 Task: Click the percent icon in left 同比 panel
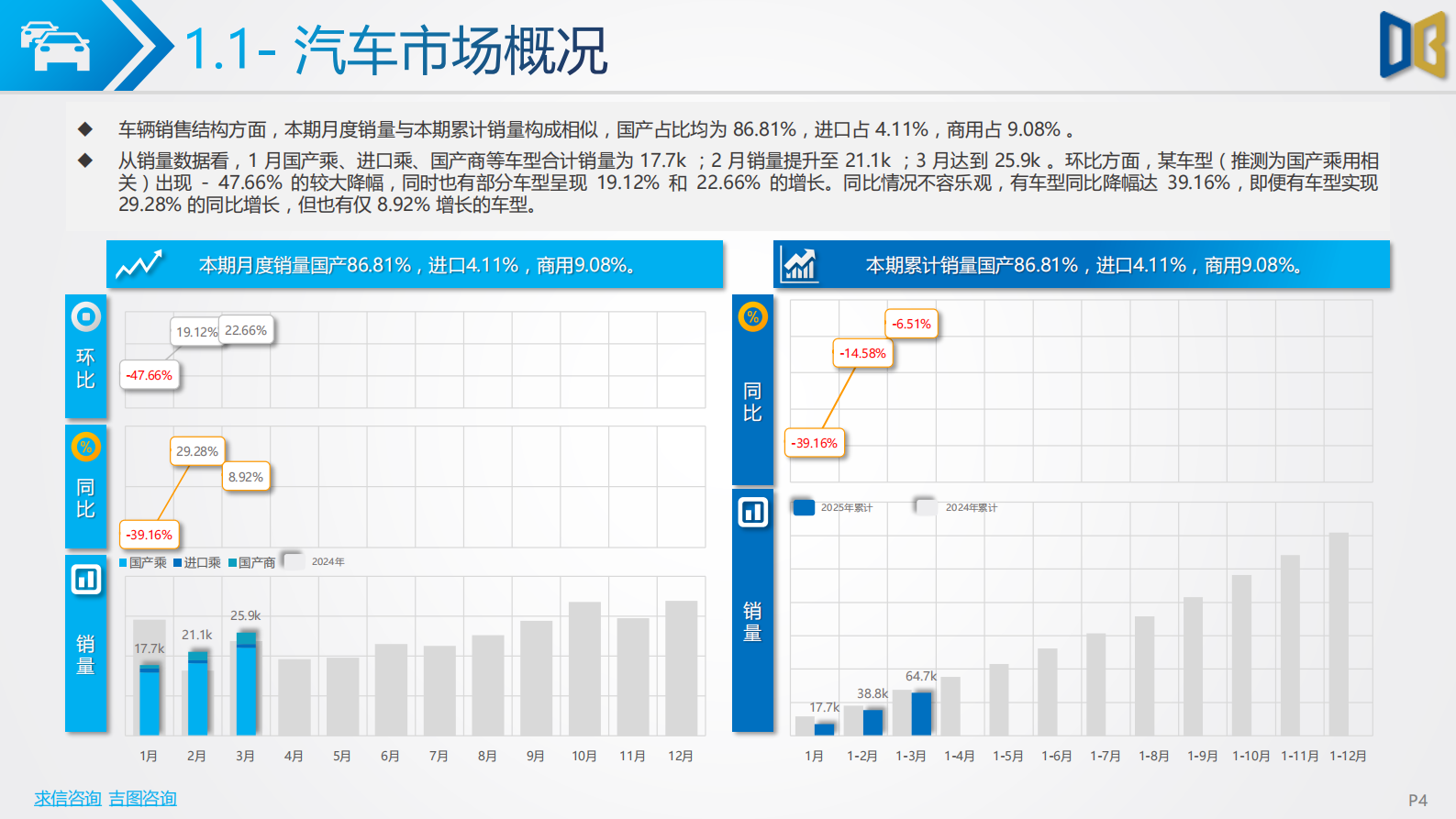[85, 448]
